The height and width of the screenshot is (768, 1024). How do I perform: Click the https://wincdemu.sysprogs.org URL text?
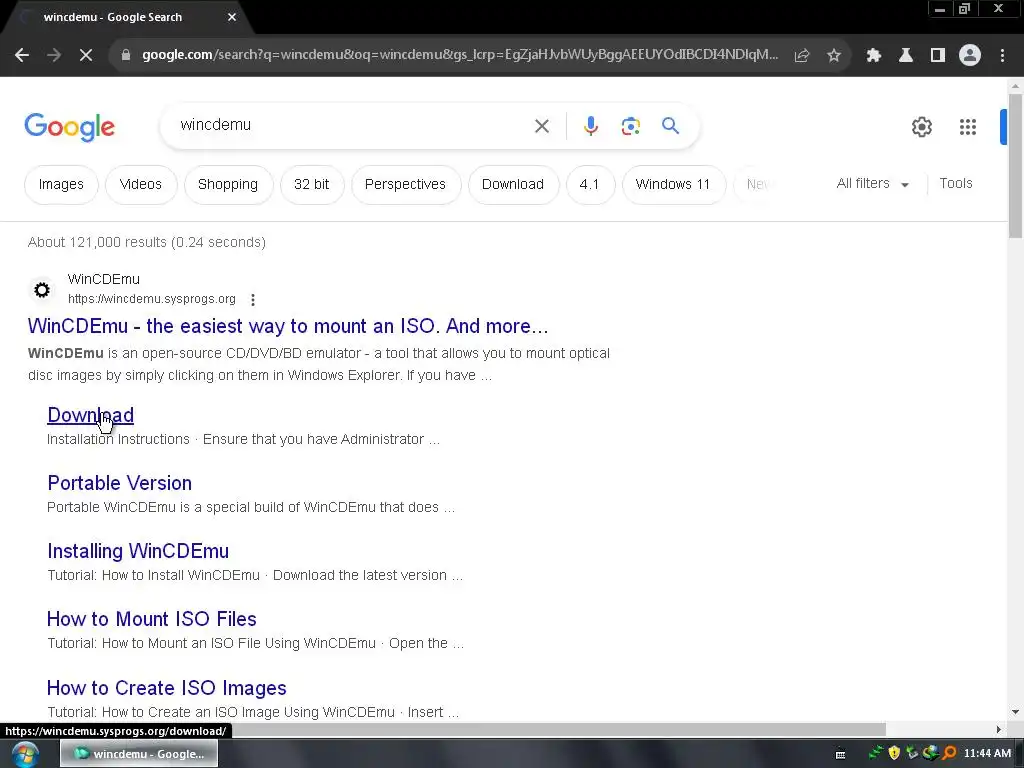(152, 299)
